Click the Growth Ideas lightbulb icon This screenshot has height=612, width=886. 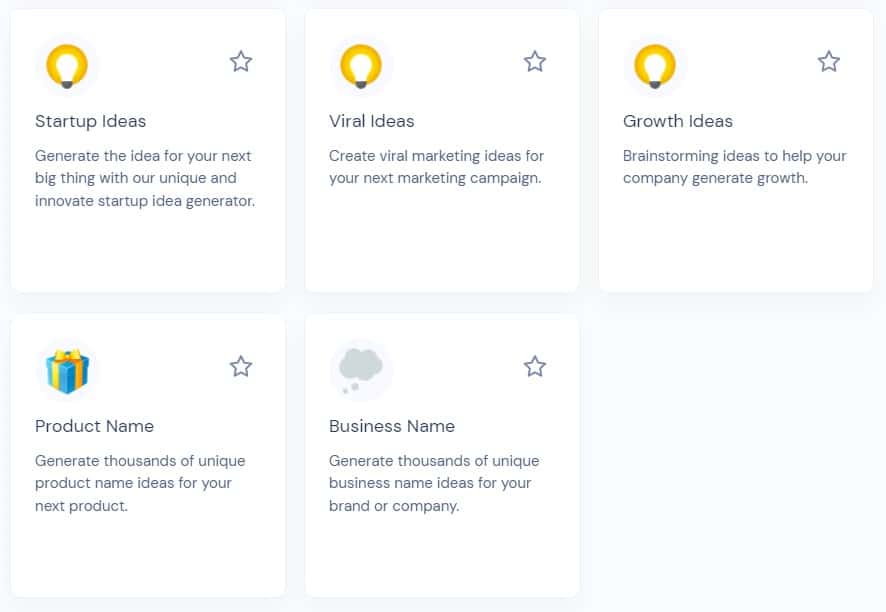[x=655, y=67]
